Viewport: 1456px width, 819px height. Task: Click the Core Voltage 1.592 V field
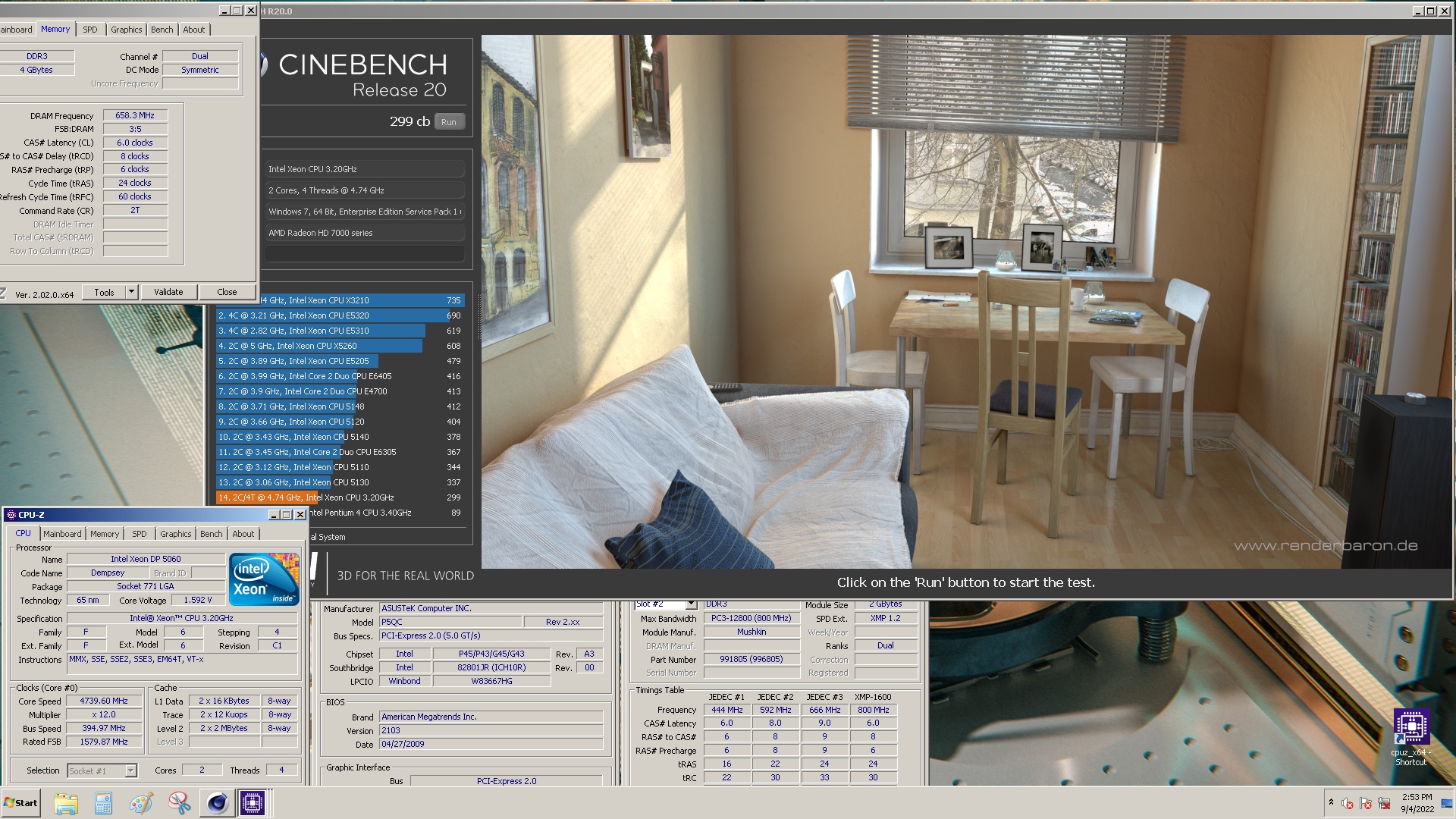(198, 600)
